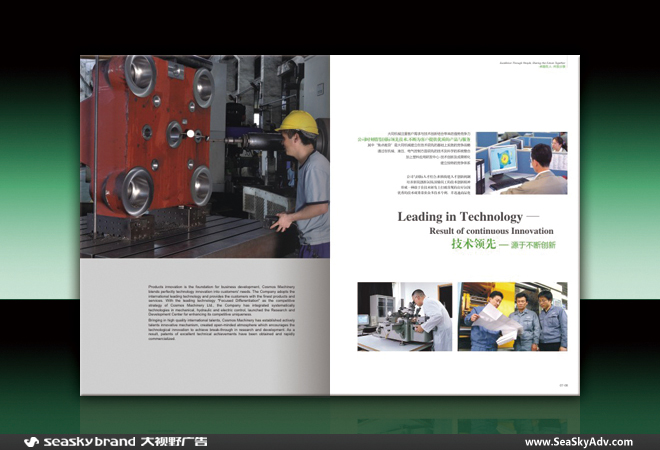Screen dimensions: 660x450
Task: Click the page number at bottom right
Action: click(562, 383)
